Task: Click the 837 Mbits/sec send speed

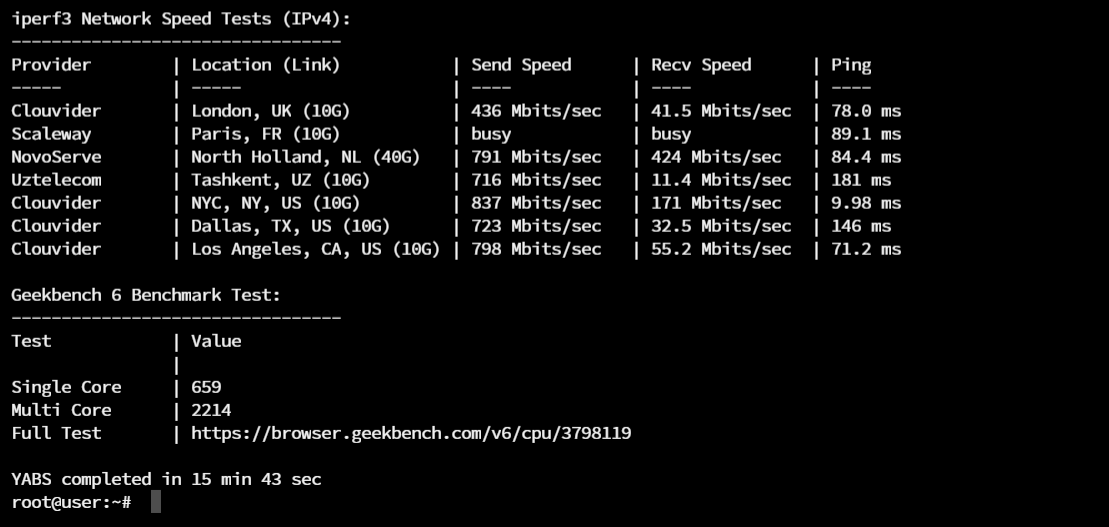Action: (x=536, y=203)
